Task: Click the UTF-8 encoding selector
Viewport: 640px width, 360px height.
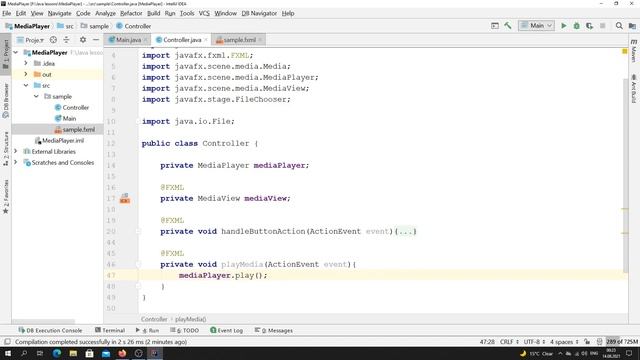Action: [x=534, y=342]
